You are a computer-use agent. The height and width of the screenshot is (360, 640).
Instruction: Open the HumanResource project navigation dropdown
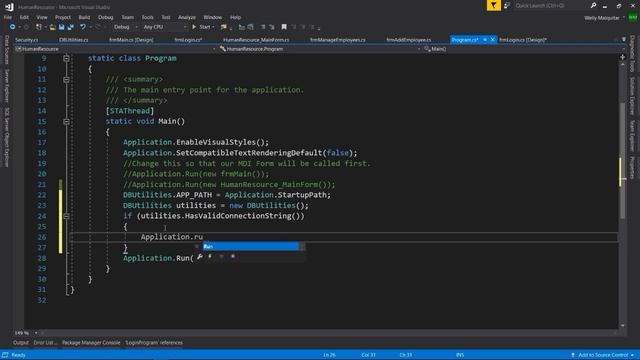[115, 49]
